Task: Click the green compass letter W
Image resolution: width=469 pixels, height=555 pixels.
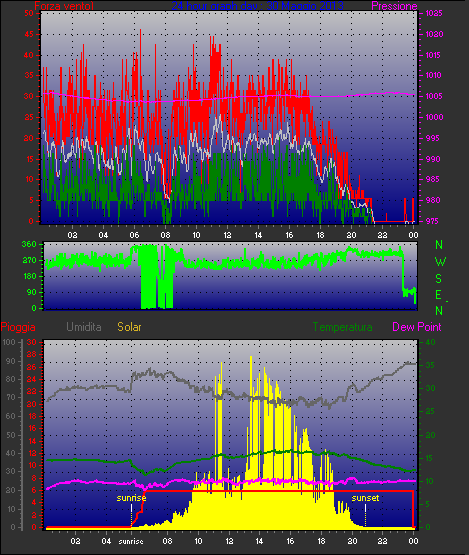Action: 440,262
